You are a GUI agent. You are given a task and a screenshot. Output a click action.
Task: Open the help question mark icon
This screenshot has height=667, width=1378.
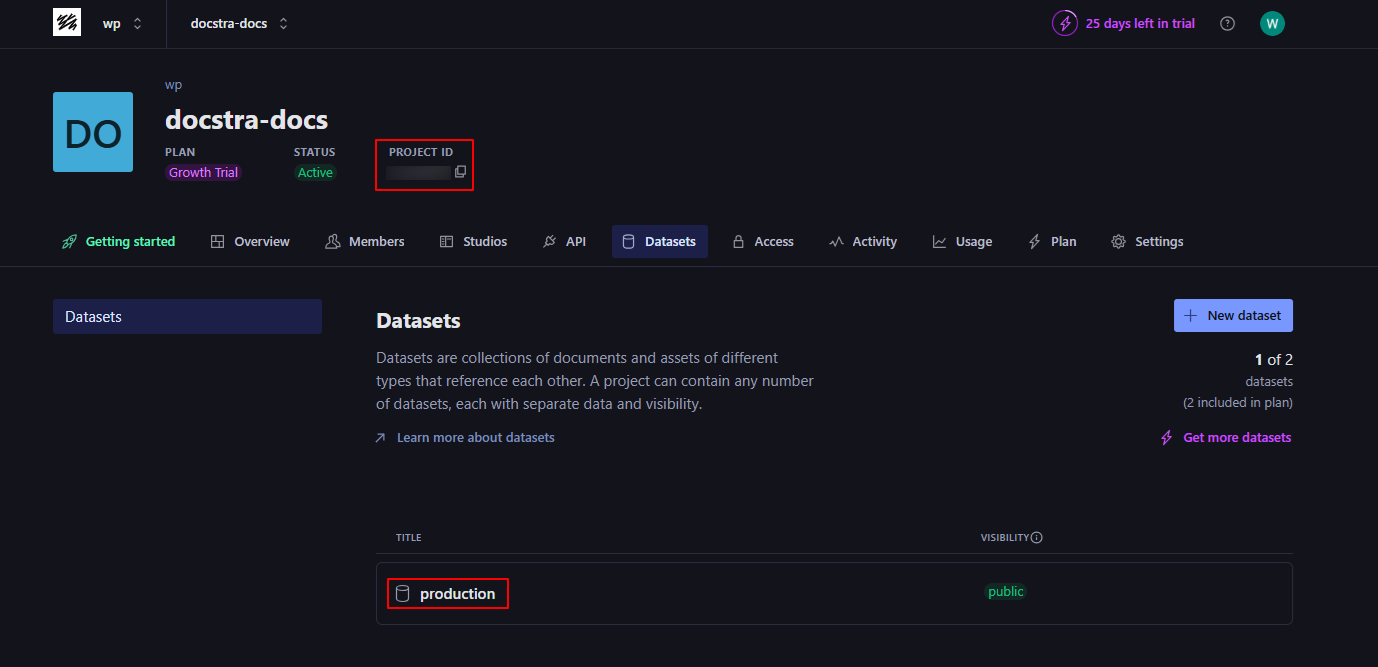point(1227,23)
